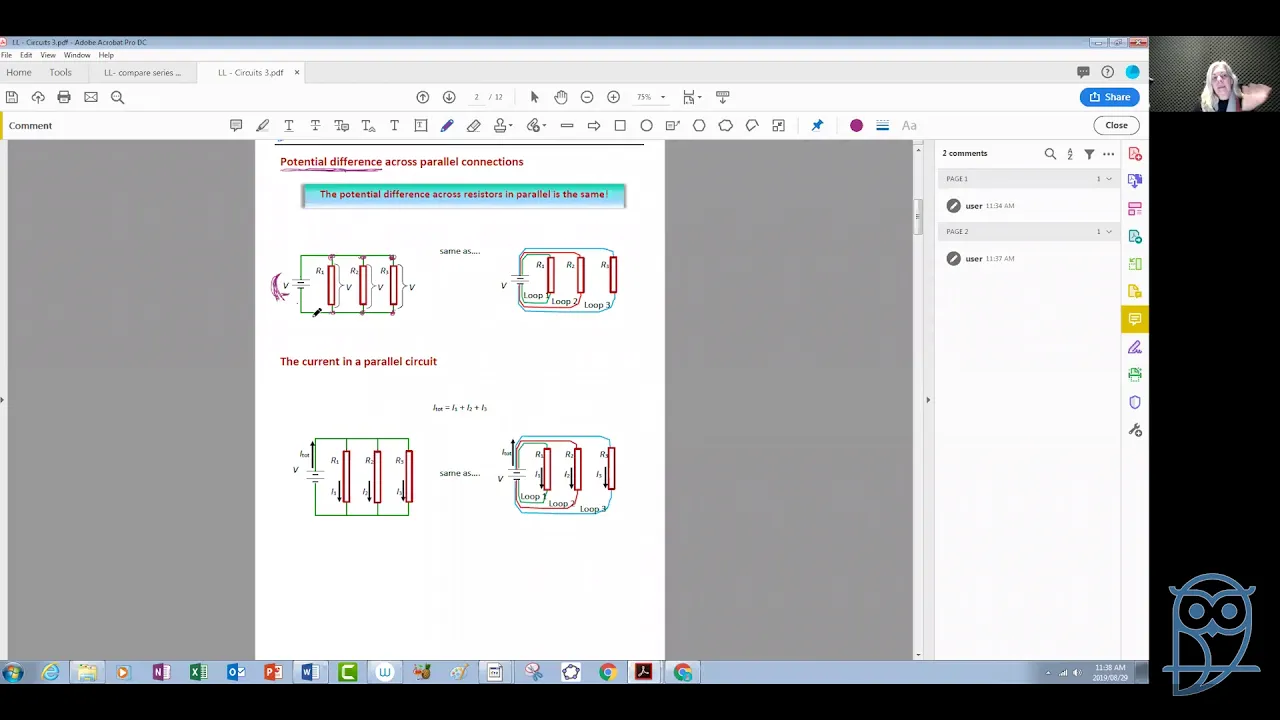Select the replace text note tool
The image size is (1280, 720).
click(342, 125)
